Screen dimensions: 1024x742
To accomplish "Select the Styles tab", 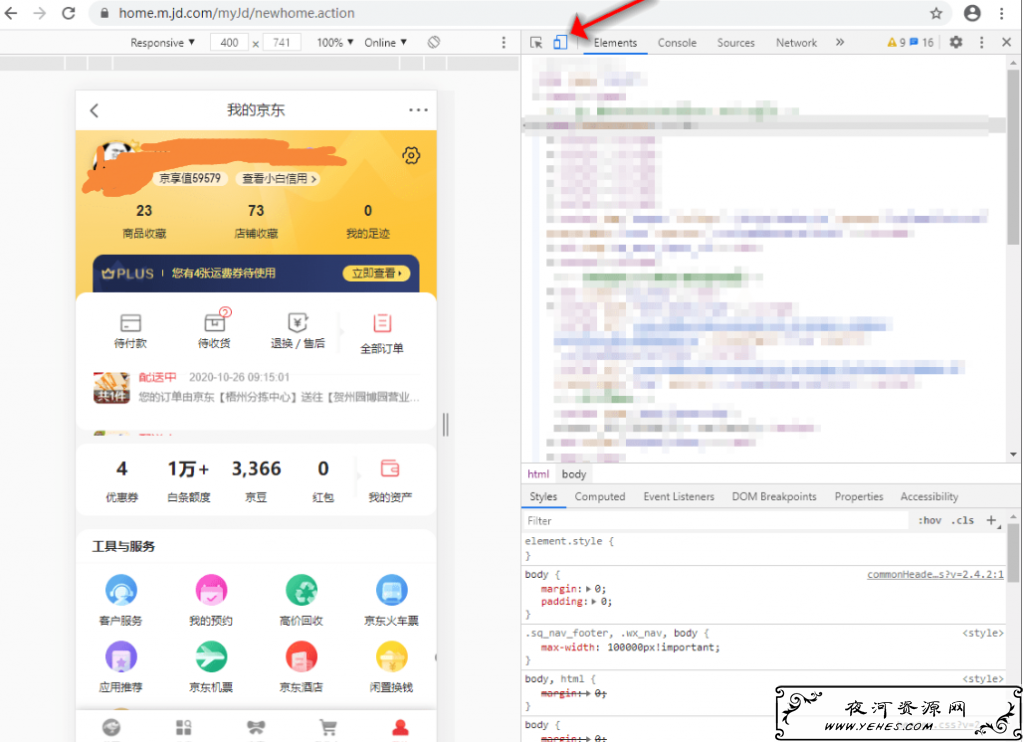I will [543, 496].
